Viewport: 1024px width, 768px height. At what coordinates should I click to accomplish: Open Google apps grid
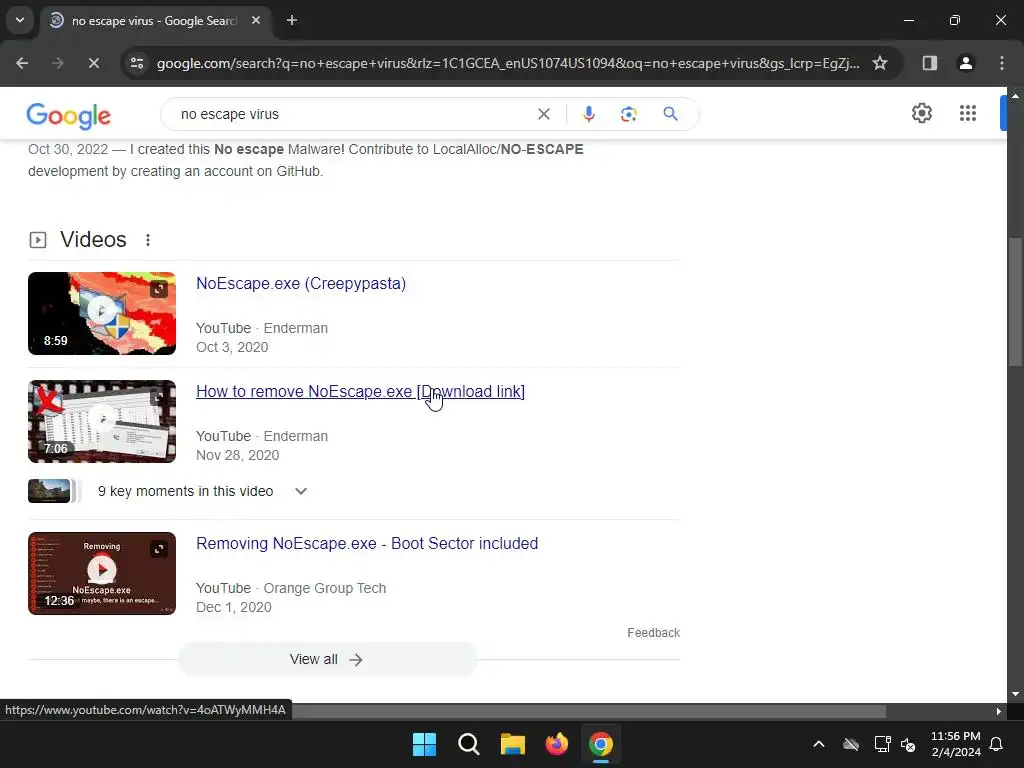[968, 113]
